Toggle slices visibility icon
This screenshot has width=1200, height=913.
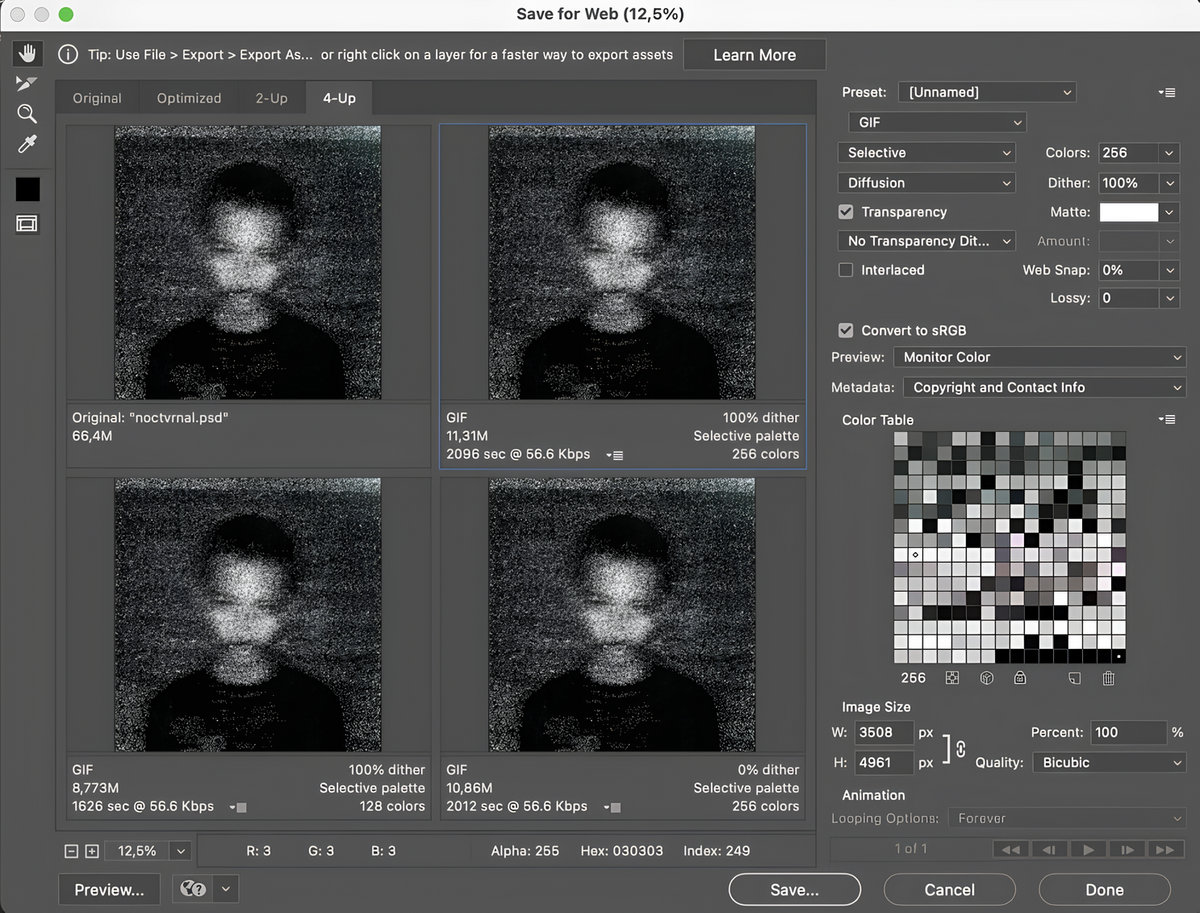27,223
